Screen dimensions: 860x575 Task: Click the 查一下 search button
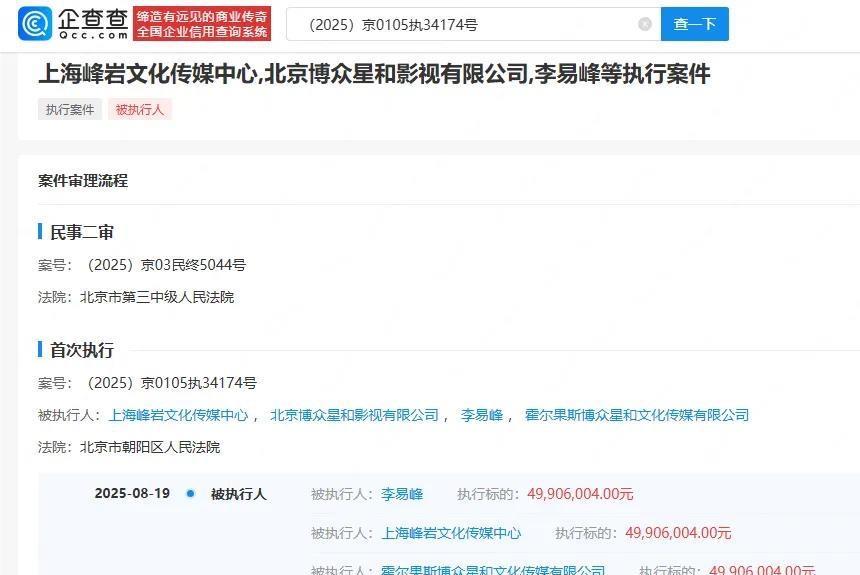694,24
